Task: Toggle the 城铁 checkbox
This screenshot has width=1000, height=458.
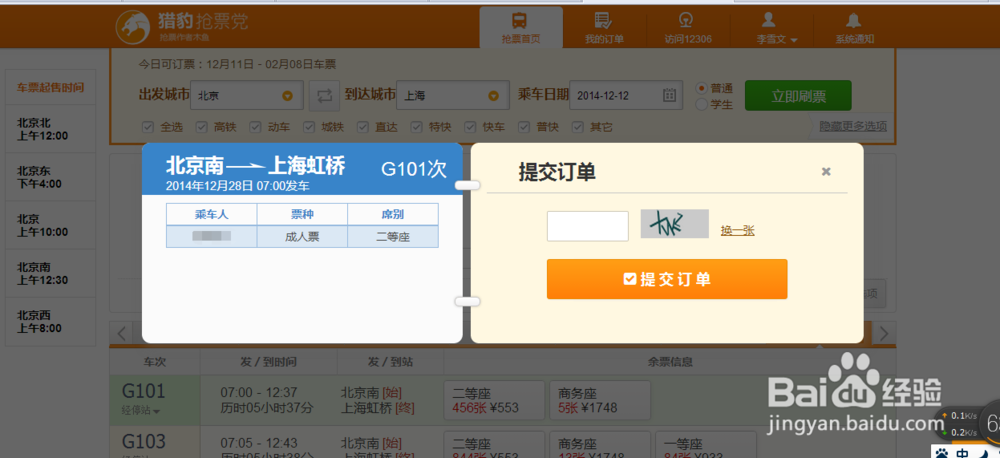Action: (x=309, y=127)
